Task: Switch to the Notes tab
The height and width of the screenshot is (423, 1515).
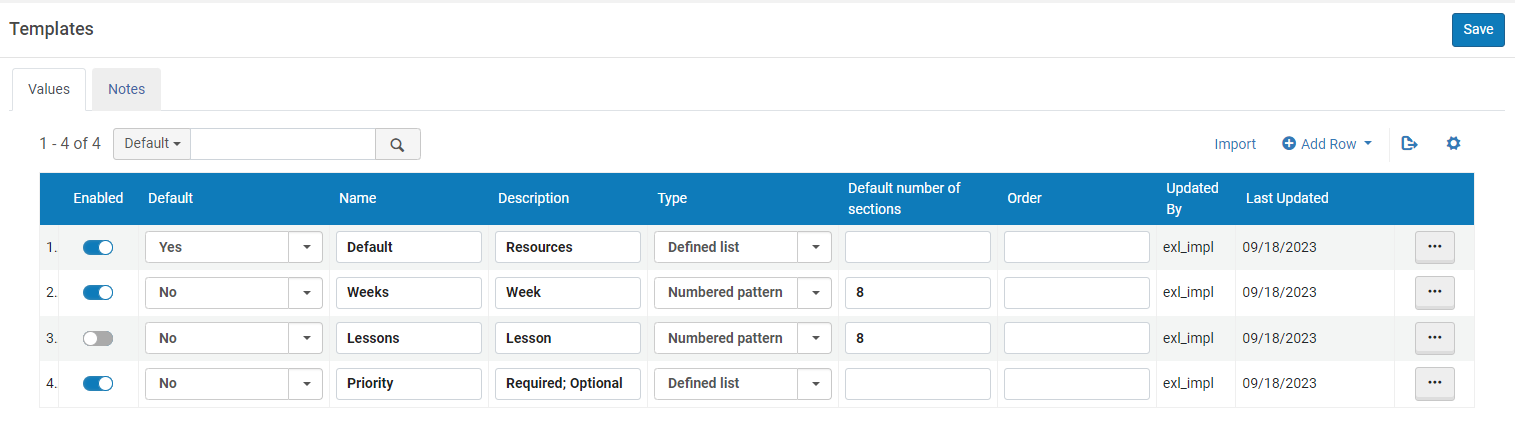Action: coord(127,89)
